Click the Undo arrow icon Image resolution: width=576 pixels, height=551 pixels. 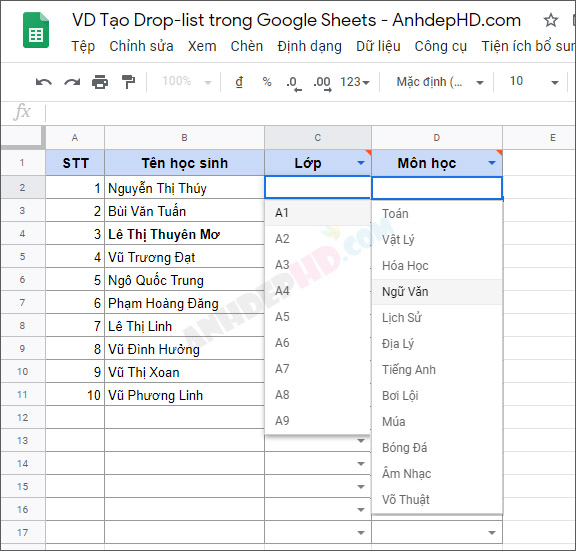(44, 82)
